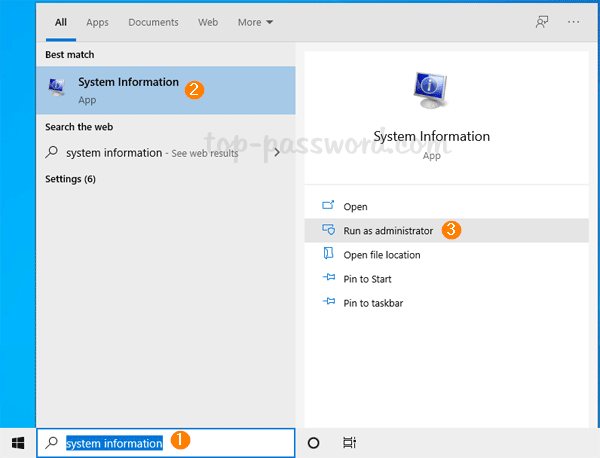Click the System Information title in preview pane
This screenshot has height=458, width=600.
[x=431, y=136]
